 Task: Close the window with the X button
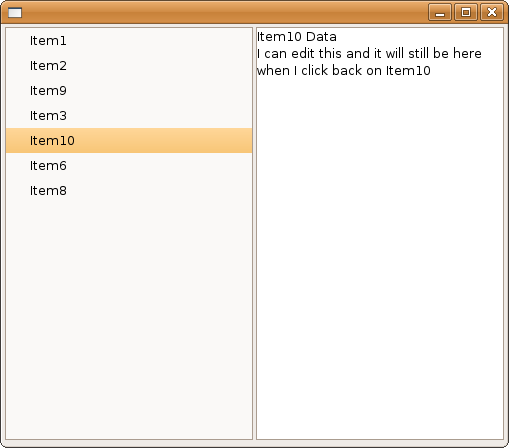point(492,12)
